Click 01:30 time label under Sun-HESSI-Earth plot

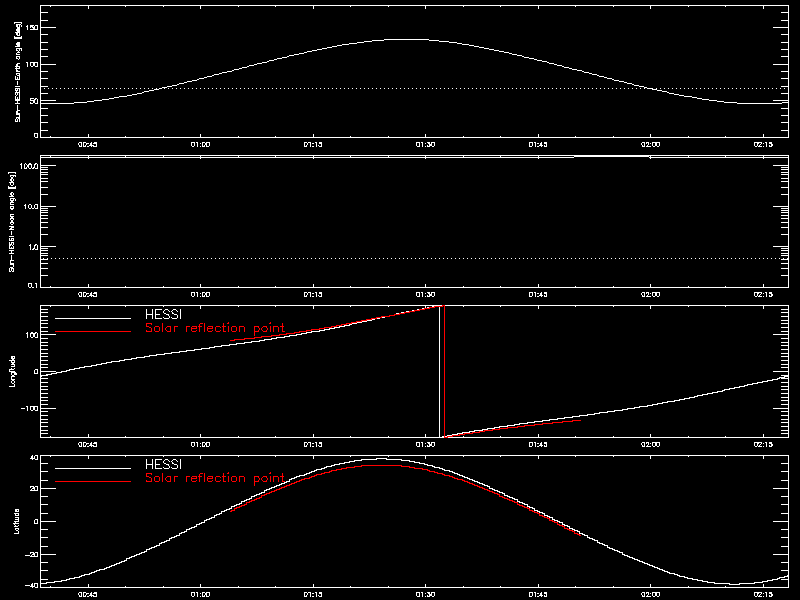point(426,144)
